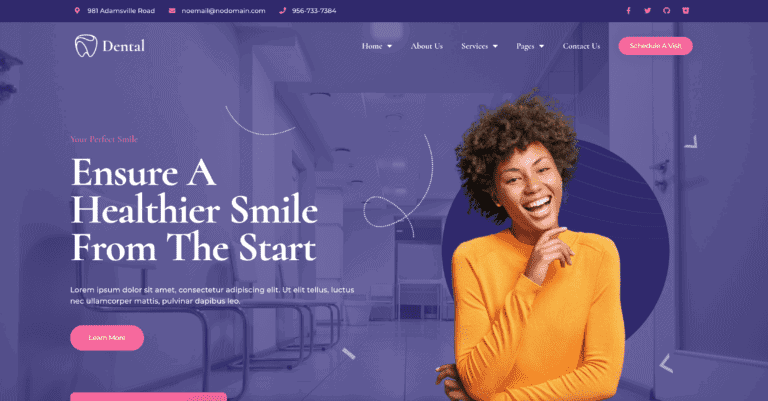Click the phone handset icon
768x401 pixels.
[283, 10]
